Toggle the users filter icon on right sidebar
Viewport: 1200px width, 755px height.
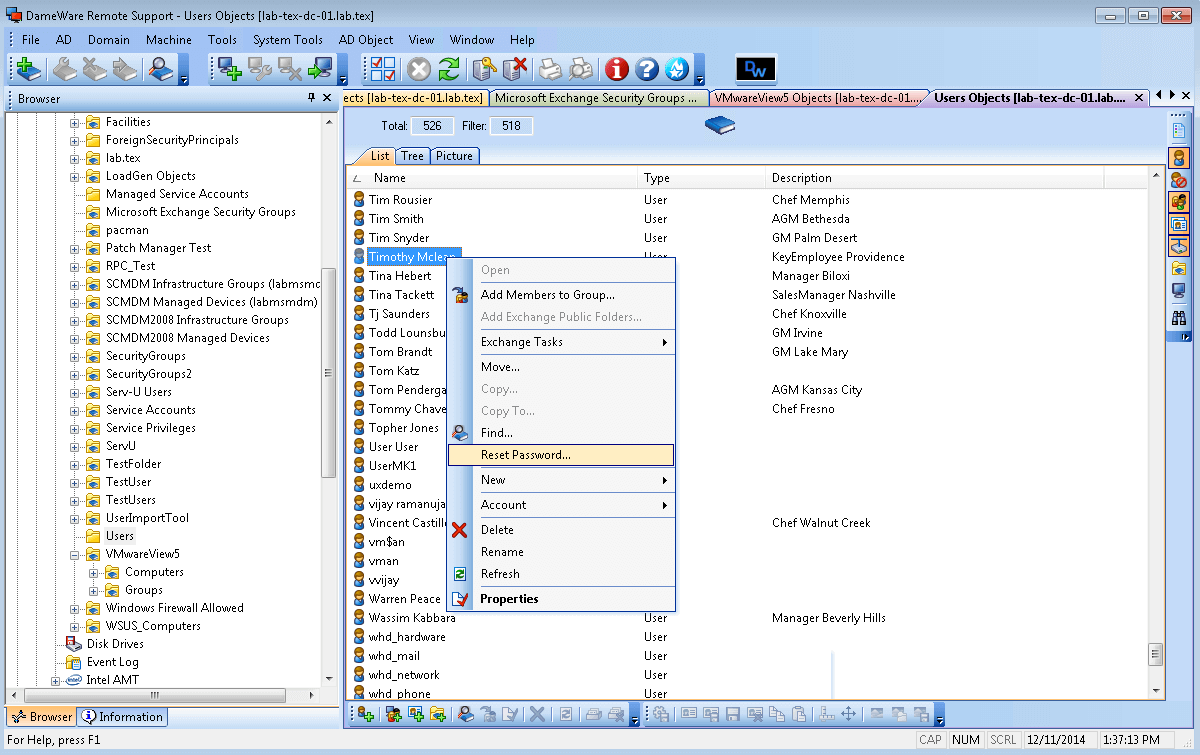point(1179,158)
